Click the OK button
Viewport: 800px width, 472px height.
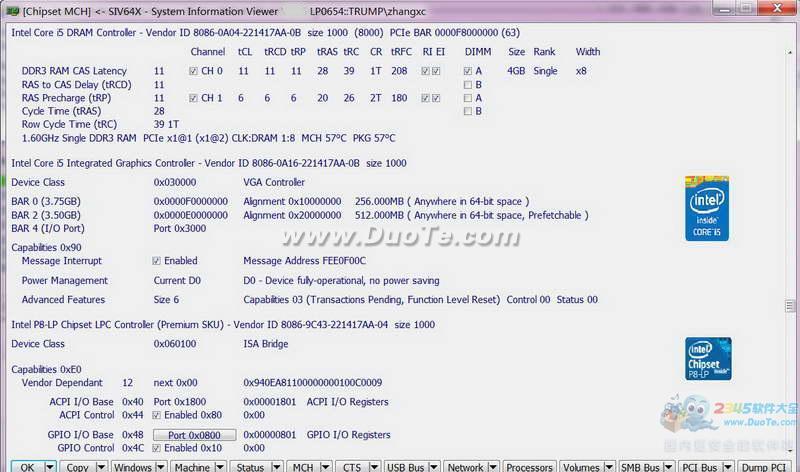click(x=27, y=467)
